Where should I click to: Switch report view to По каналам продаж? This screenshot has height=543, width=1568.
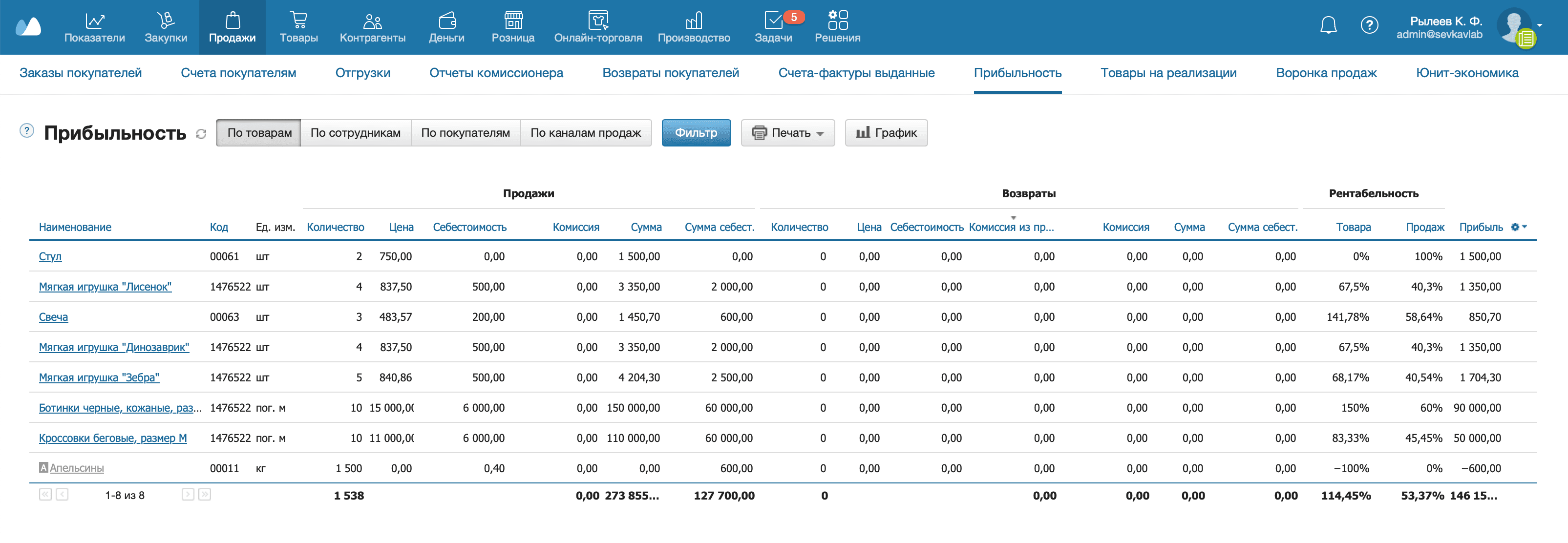pos(585,133)
